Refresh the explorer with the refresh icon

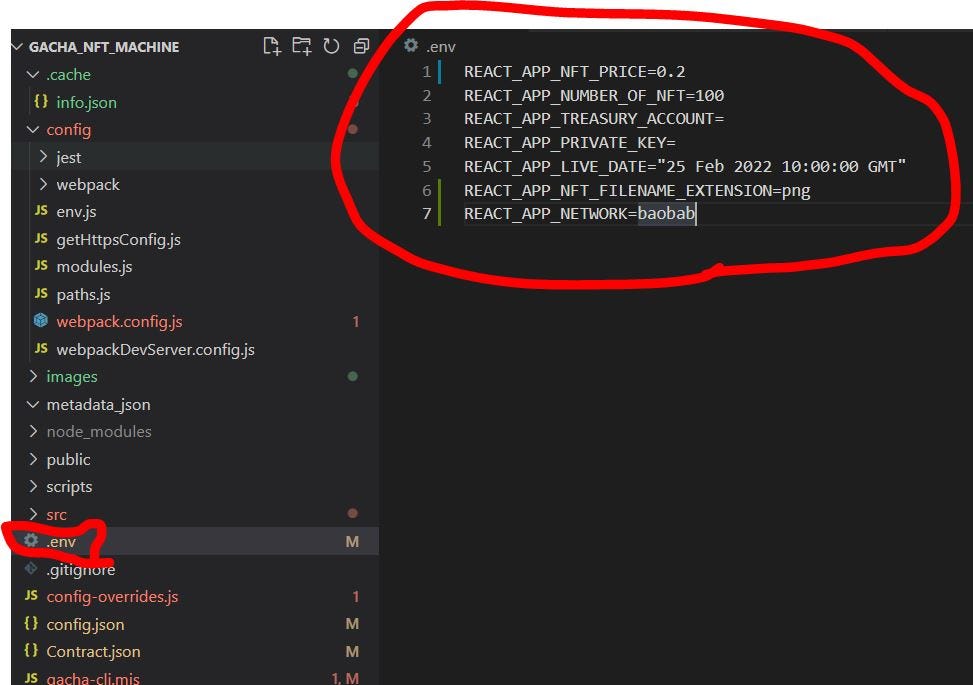tap(331, 47)
